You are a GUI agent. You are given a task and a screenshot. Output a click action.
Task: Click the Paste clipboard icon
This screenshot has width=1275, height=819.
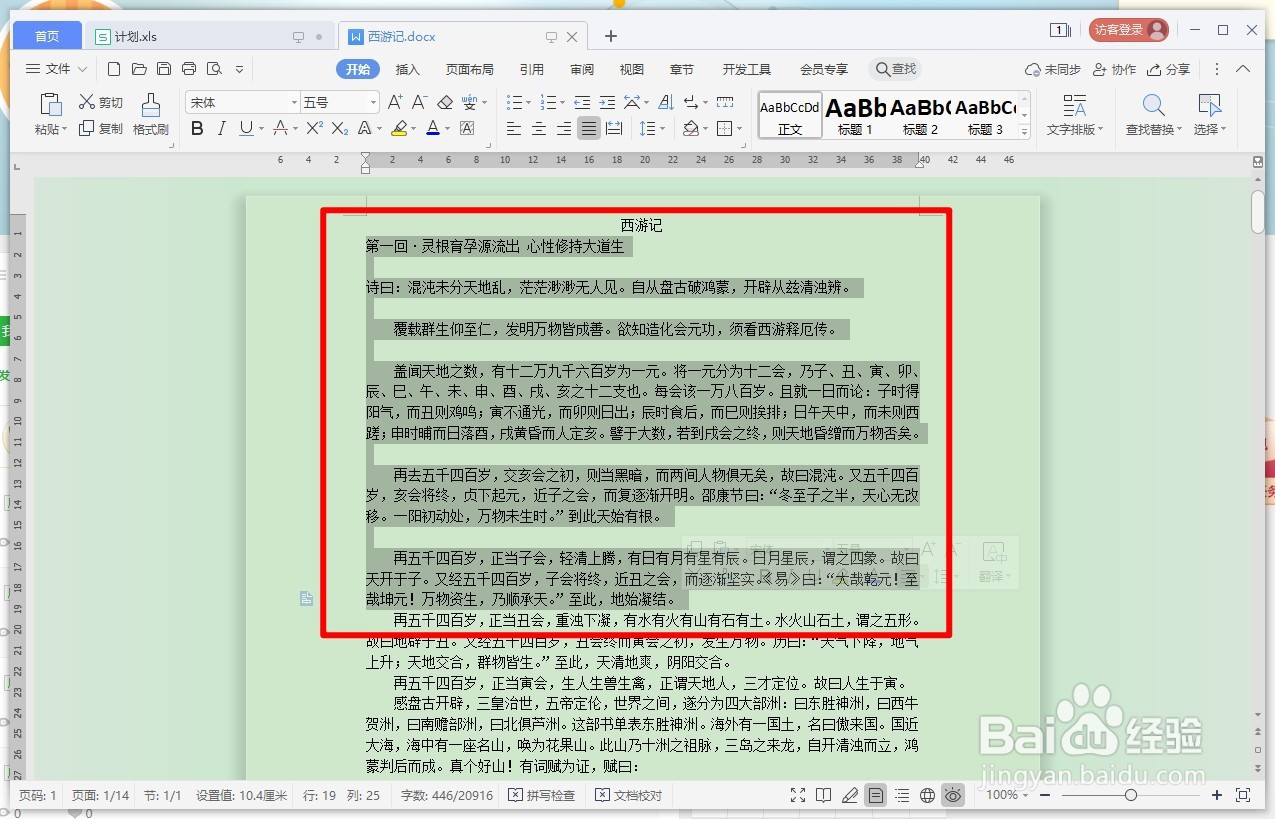click(x=49, y=104)
